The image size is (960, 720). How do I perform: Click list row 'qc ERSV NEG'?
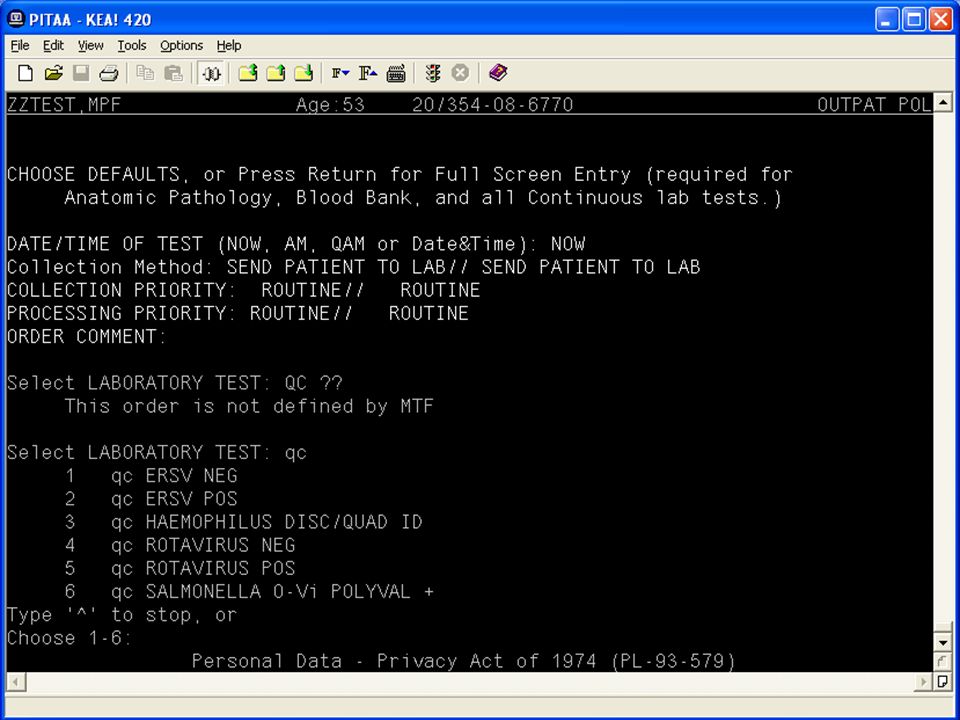(x=151, y=476)
